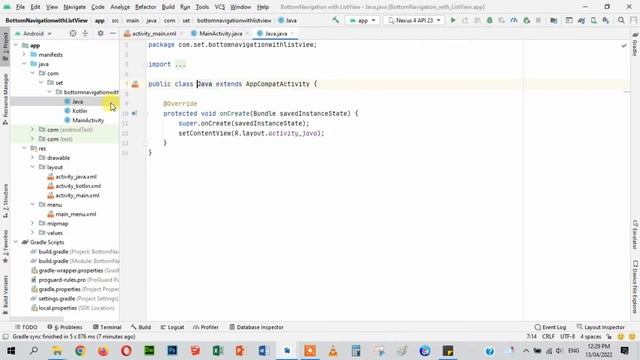Hide the project panel with minus icon
Screen dimensions: 640x360
point(113,33)
